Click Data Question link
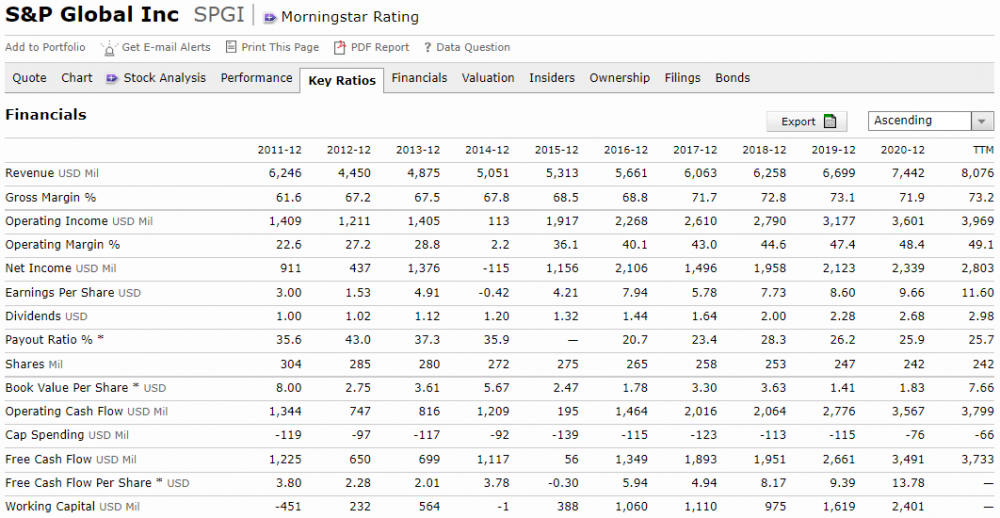This screenshot has height=518, width=1000. pyautogui.click(x=473, y=47)
